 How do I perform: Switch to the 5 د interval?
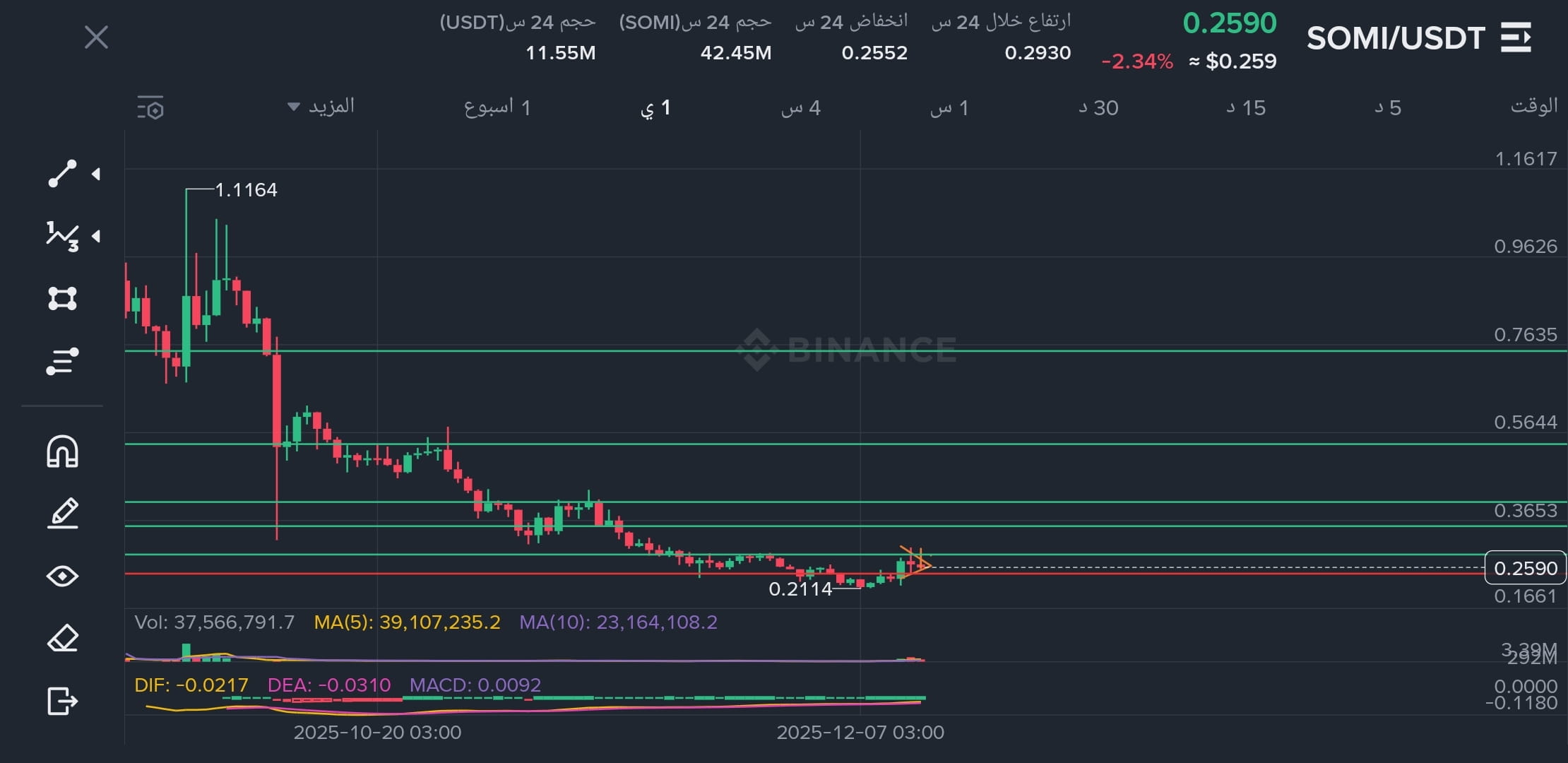pos(1388,108)
